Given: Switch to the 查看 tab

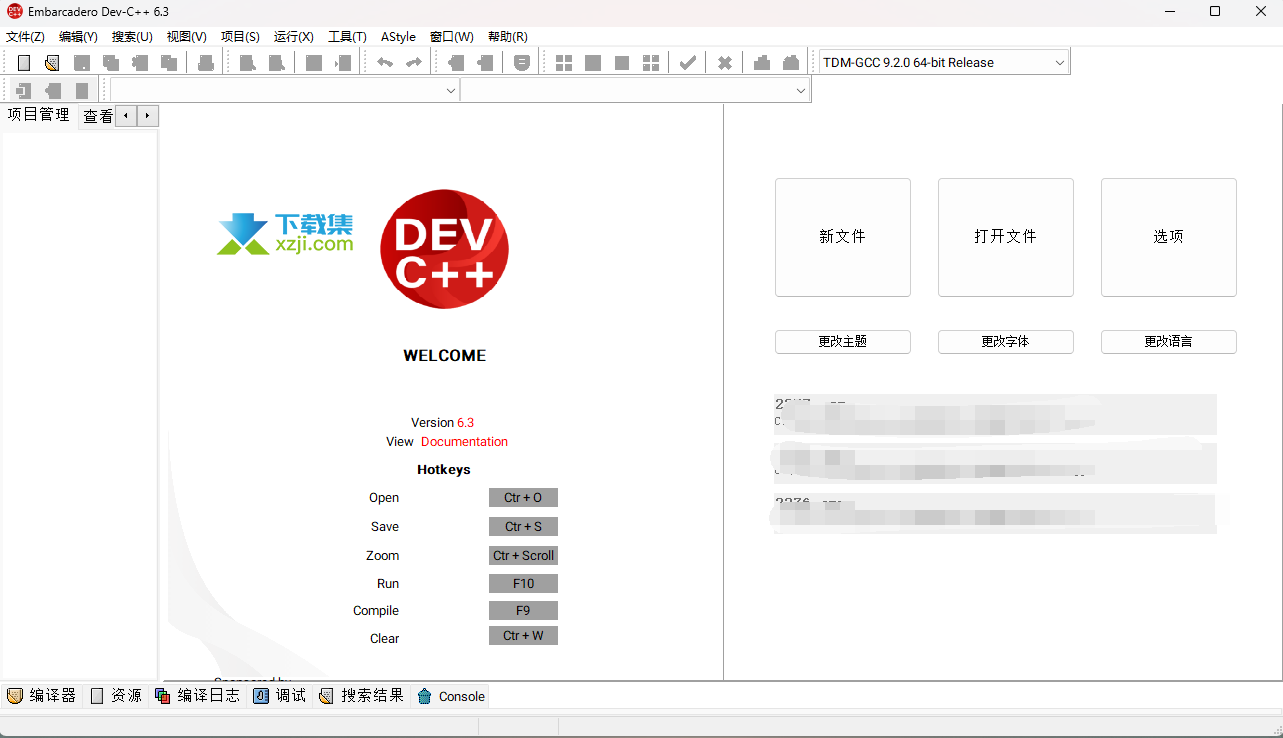Looking at the screenshot, I should click(x=98, y=116).
